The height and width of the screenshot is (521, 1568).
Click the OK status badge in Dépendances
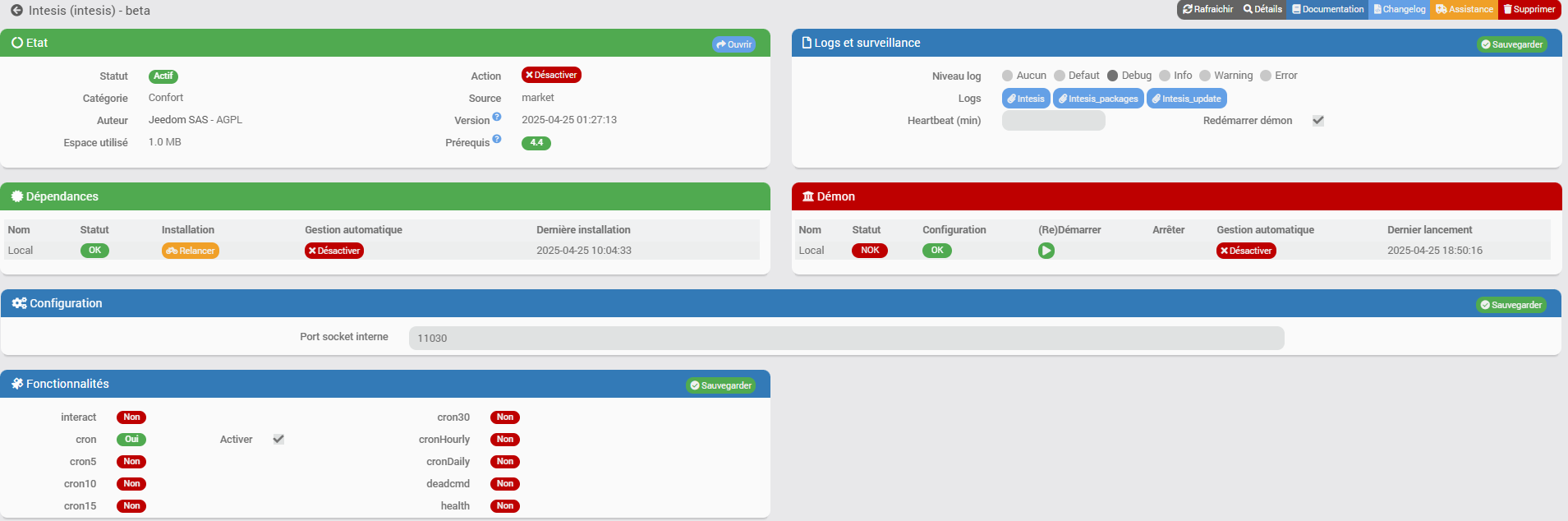coord(95,251)
